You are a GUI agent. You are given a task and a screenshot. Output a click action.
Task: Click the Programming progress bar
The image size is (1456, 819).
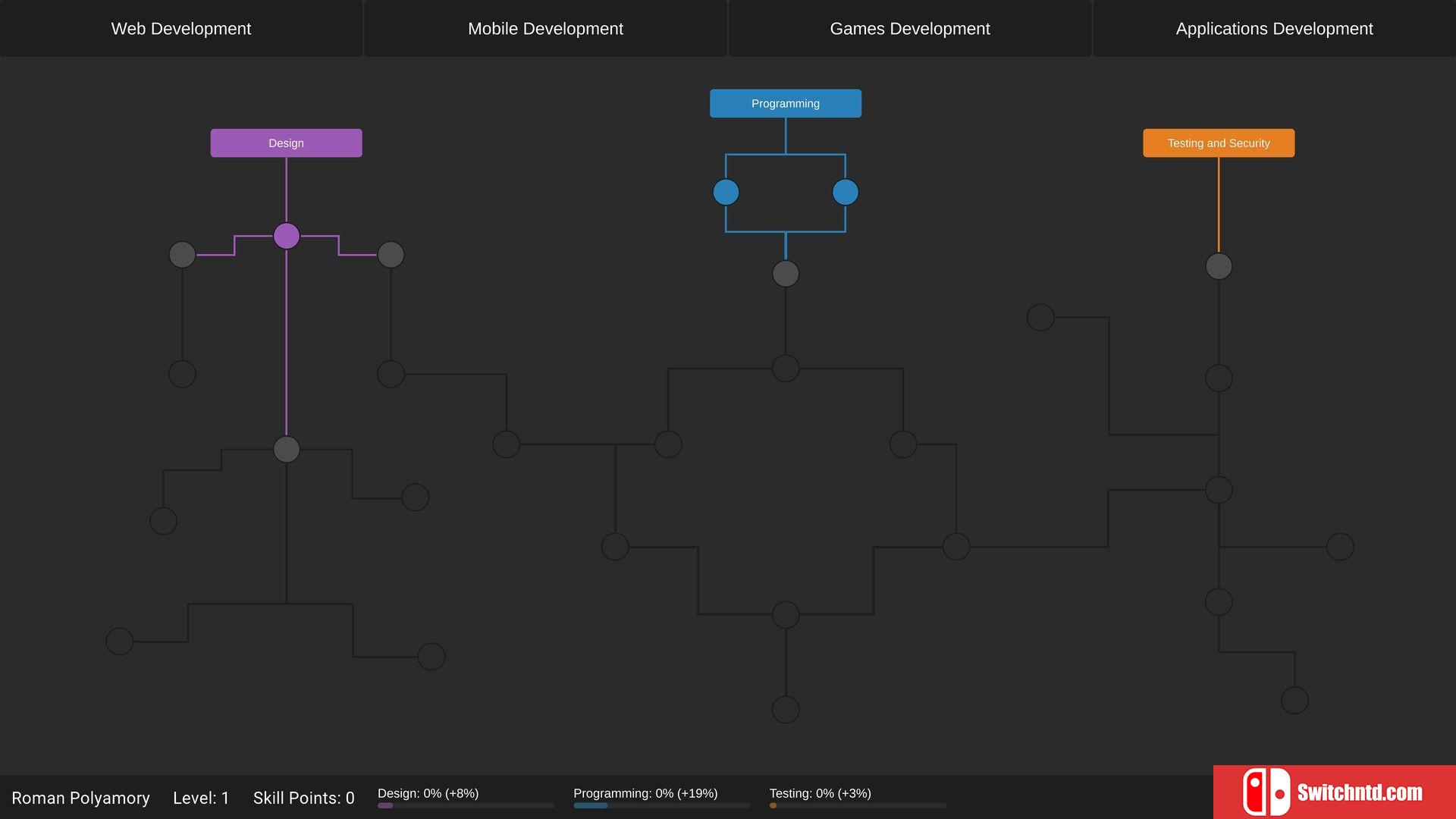(662, 806)
